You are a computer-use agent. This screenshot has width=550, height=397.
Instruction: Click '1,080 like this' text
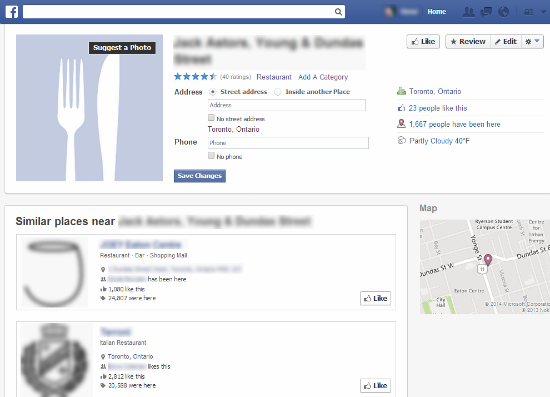pyautogui.click(x=127, y=289)
